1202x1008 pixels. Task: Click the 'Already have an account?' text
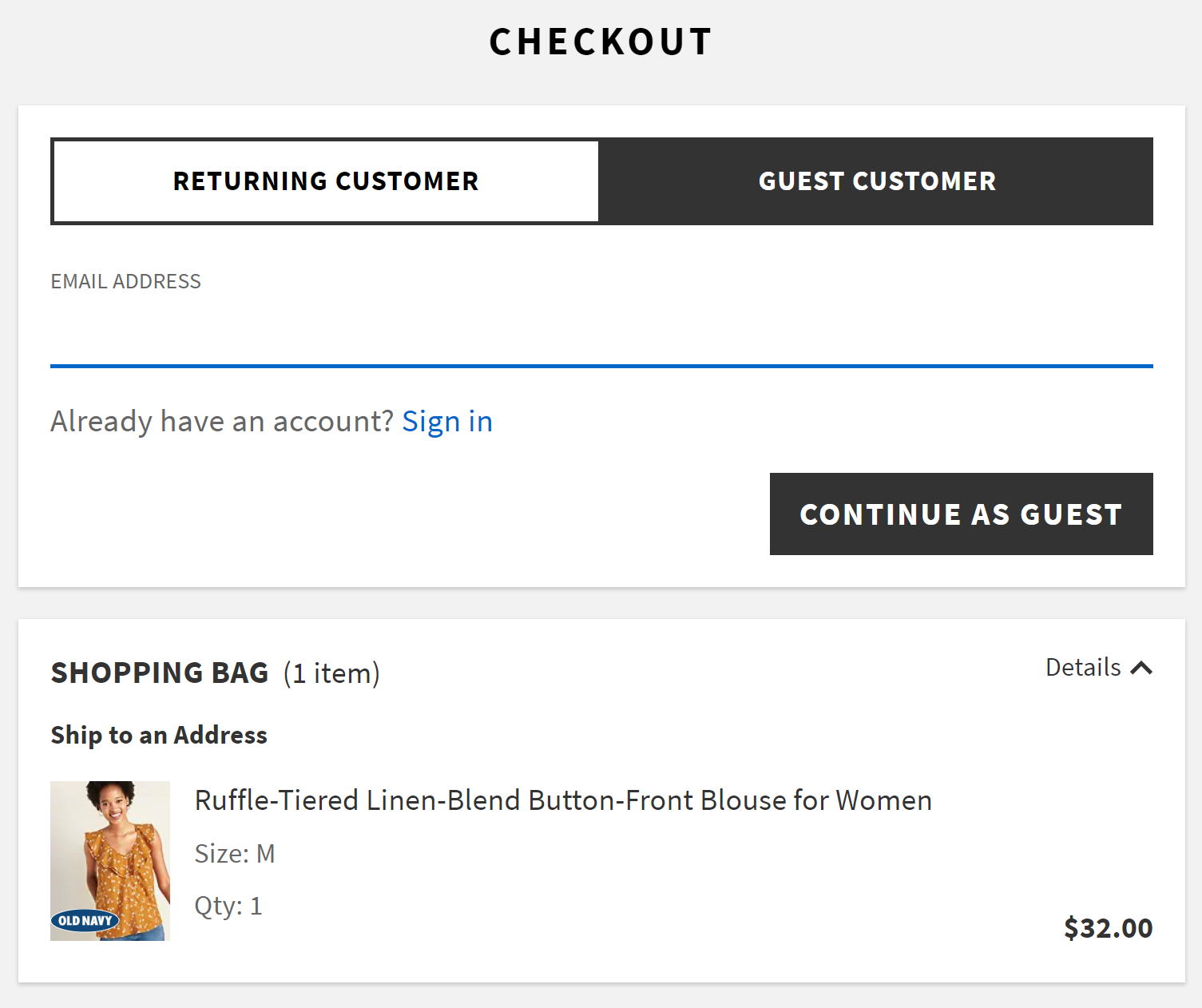pos(222,422)
